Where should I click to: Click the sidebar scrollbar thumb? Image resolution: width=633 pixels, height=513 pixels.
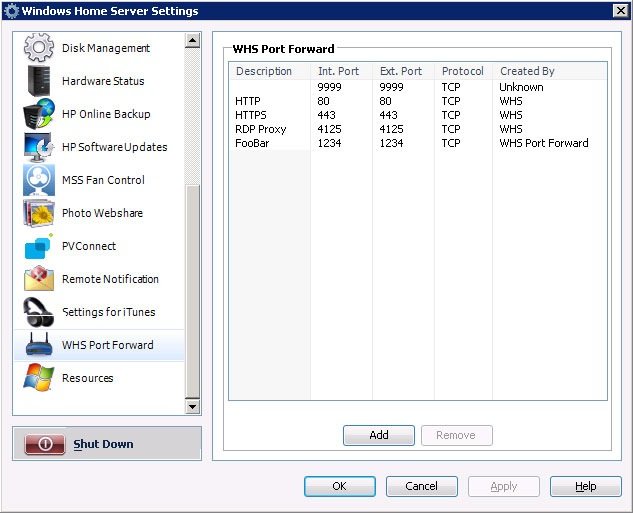pos(193,291)
